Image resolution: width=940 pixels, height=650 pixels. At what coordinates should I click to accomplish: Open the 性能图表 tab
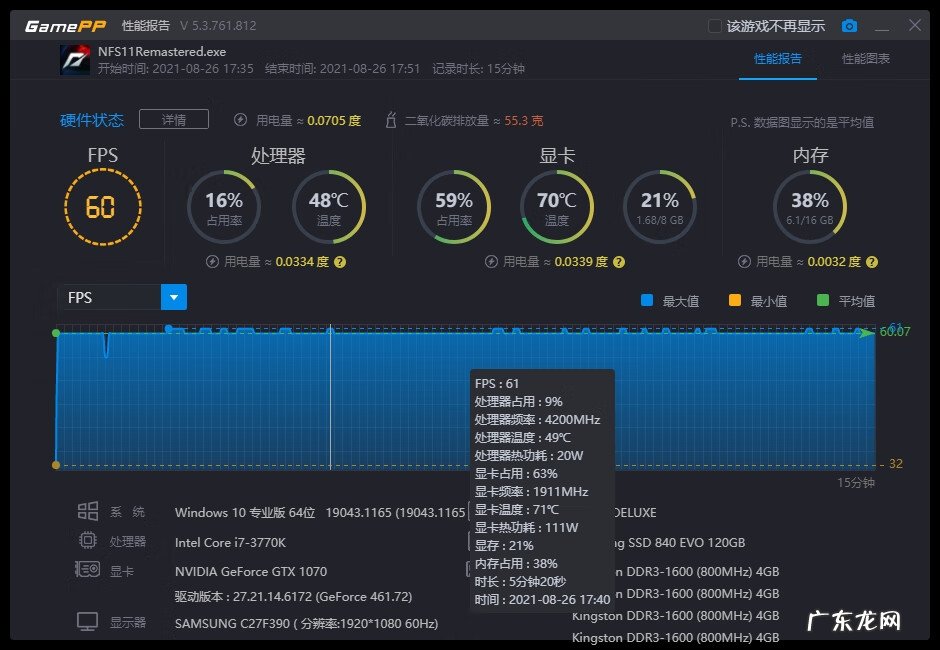coord(866,58)
